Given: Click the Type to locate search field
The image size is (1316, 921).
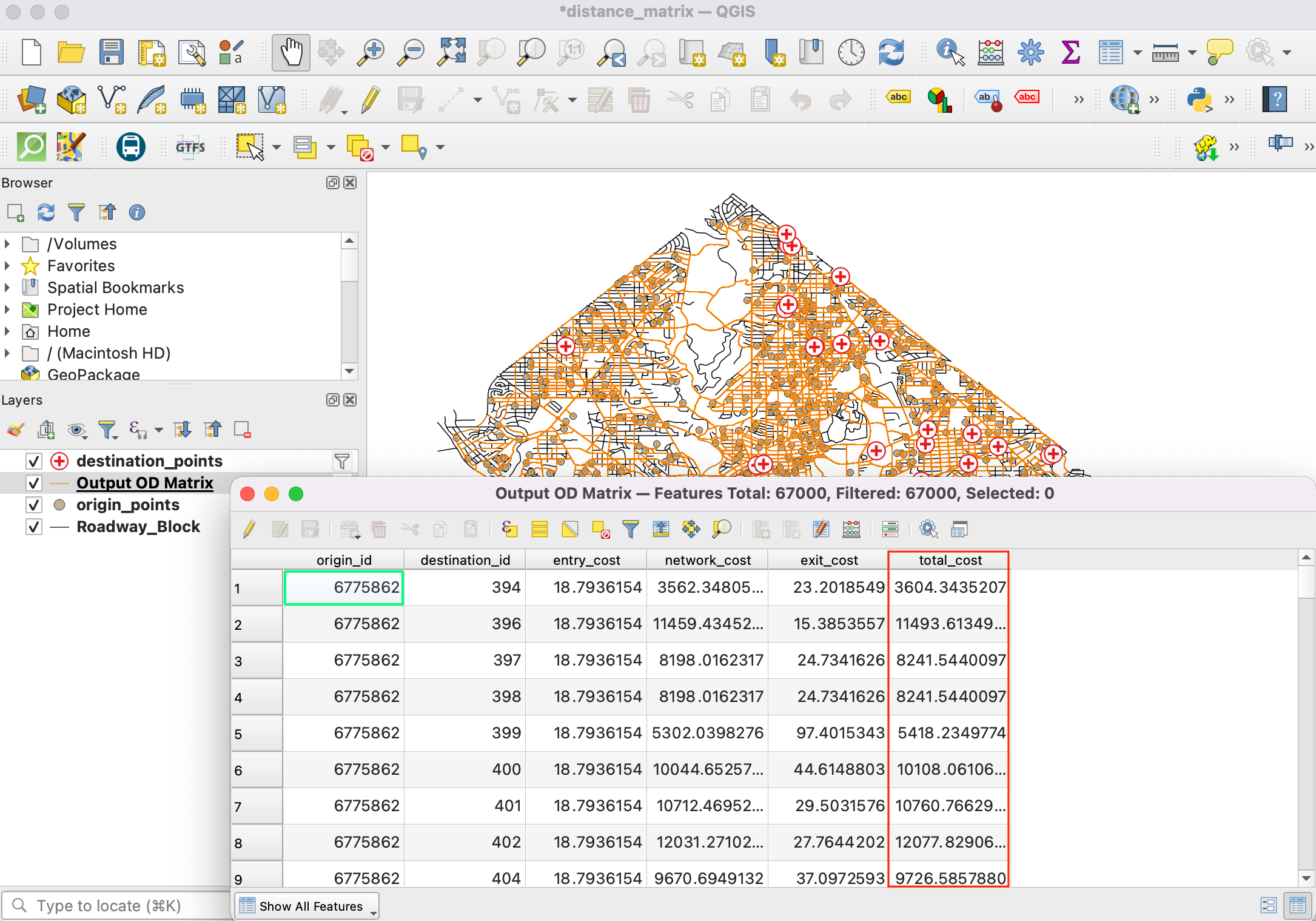Looking at the screenshot, I should (x=115, y=906).
